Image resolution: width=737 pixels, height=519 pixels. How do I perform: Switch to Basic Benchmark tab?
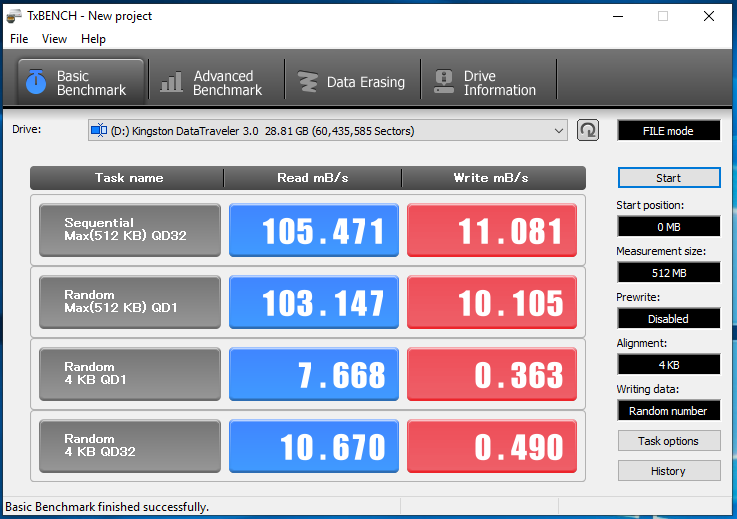pyautogui.click(x=81, y=82)
